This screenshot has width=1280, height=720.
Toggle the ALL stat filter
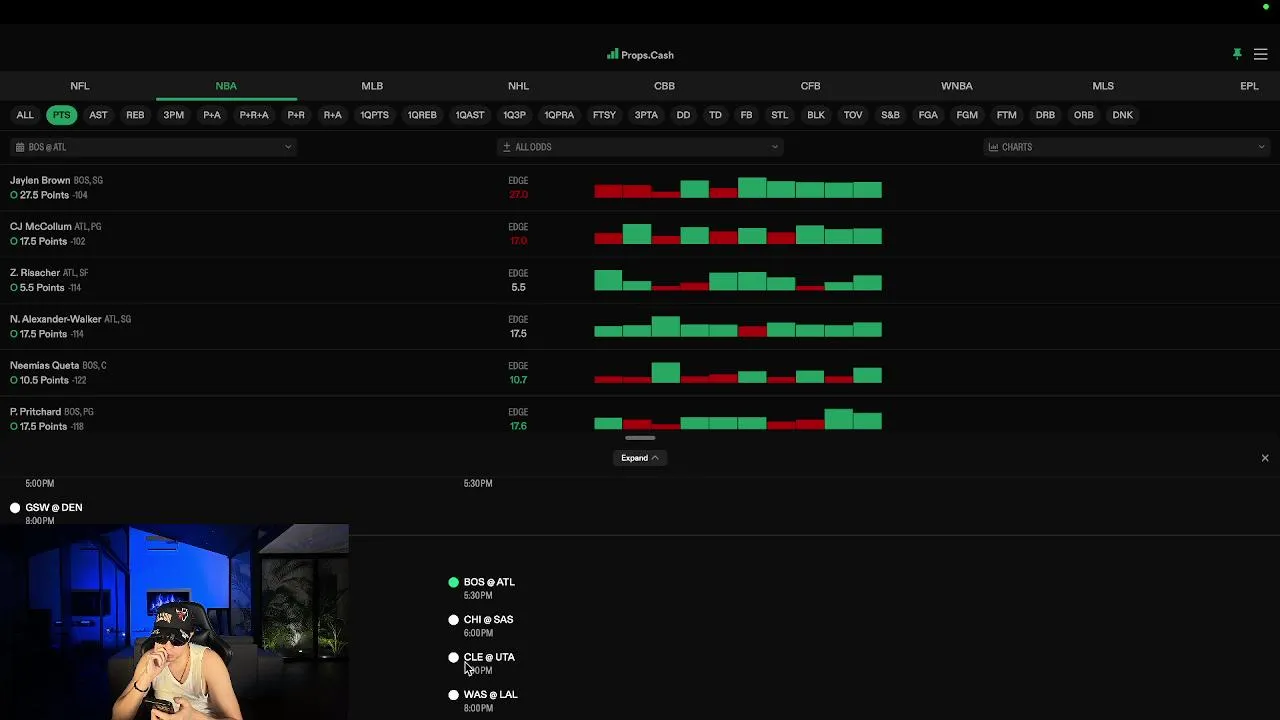25,115
